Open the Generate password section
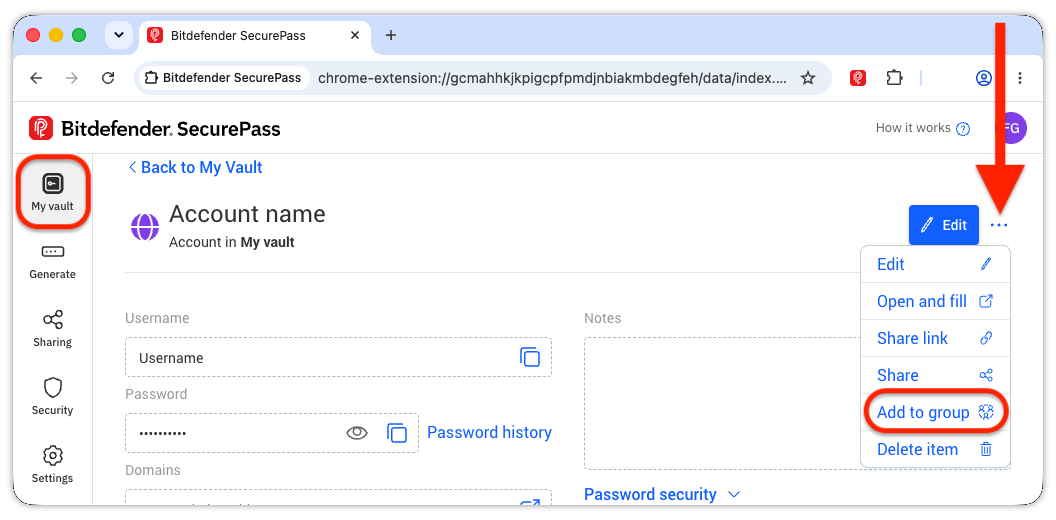Viewport: 1056px width, 520px height. coord(53,262)
